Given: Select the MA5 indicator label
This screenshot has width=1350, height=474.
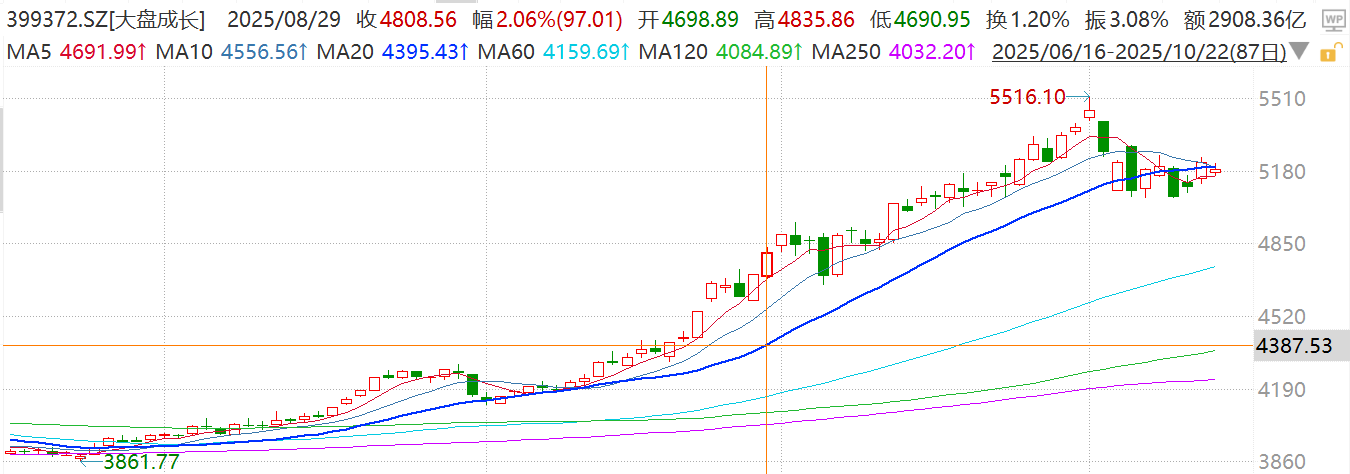Looking at the screenshot, I should (25, 50).
